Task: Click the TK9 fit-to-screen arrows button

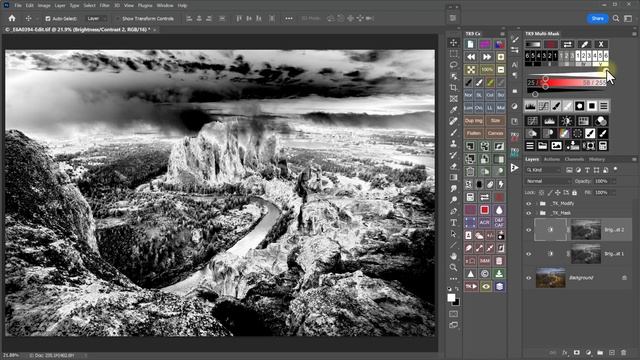Action: click(471, 69)
